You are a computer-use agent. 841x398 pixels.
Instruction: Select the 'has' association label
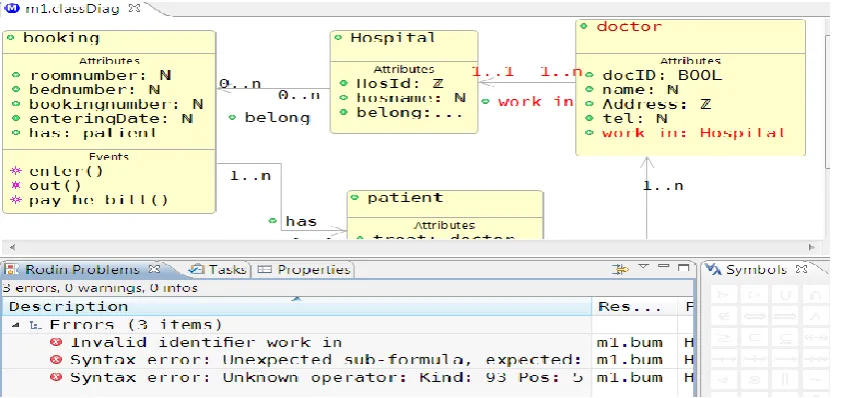click(301, 222)
